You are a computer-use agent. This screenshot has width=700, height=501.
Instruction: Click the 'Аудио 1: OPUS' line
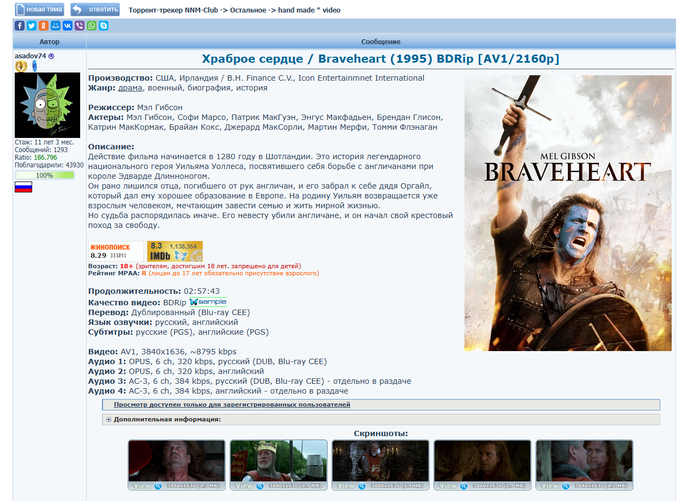click(x=208, y=361)
